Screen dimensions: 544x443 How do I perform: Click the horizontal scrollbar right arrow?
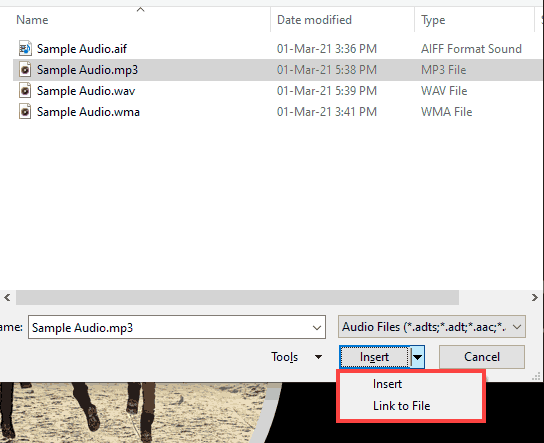(x=535, y=297)
